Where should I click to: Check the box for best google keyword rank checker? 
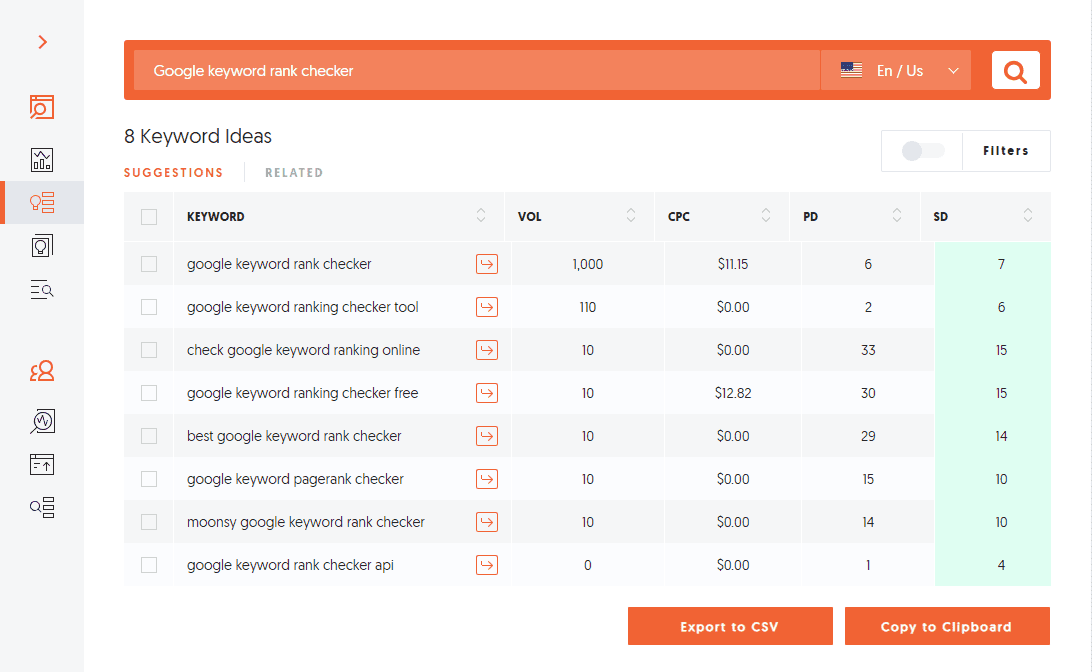(149, 436)
